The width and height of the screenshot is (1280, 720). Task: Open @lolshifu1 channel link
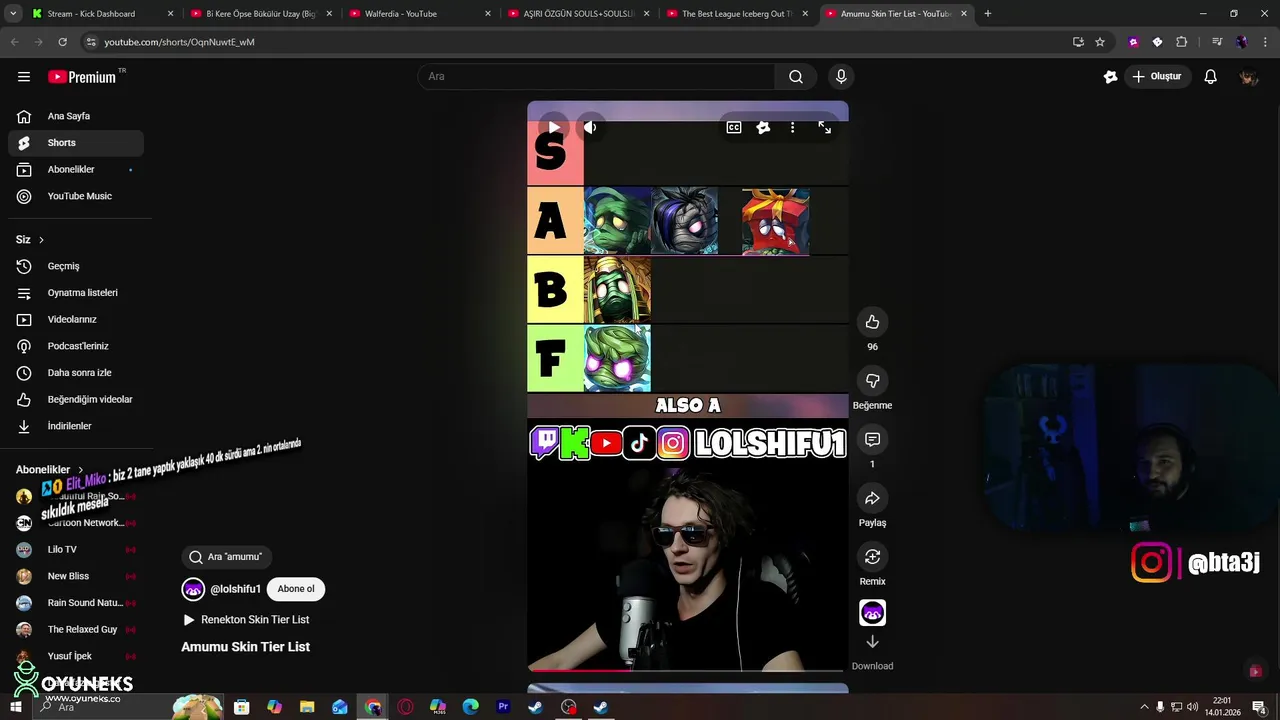pos(235,589)
